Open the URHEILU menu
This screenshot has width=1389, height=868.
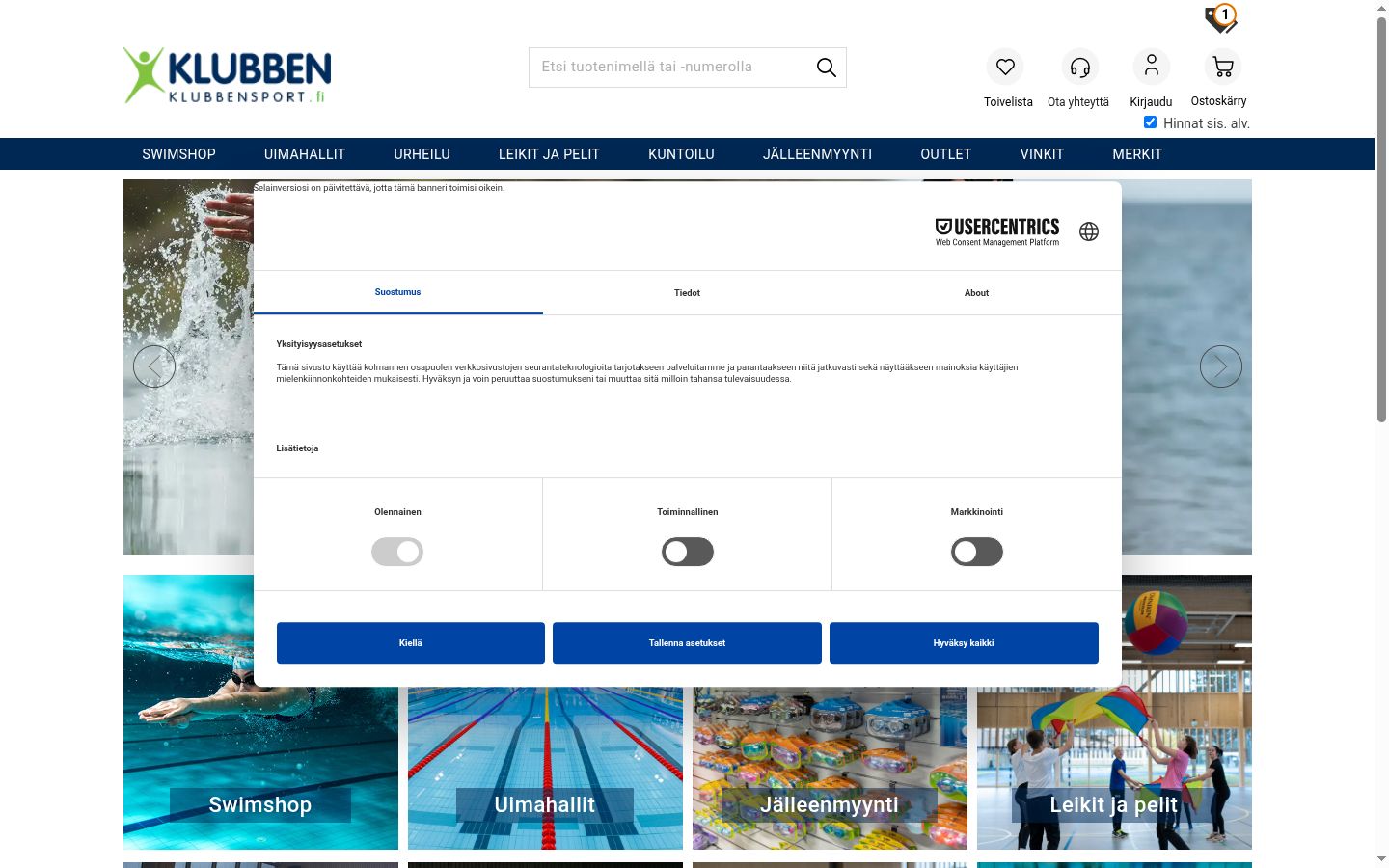pos(422,154)
